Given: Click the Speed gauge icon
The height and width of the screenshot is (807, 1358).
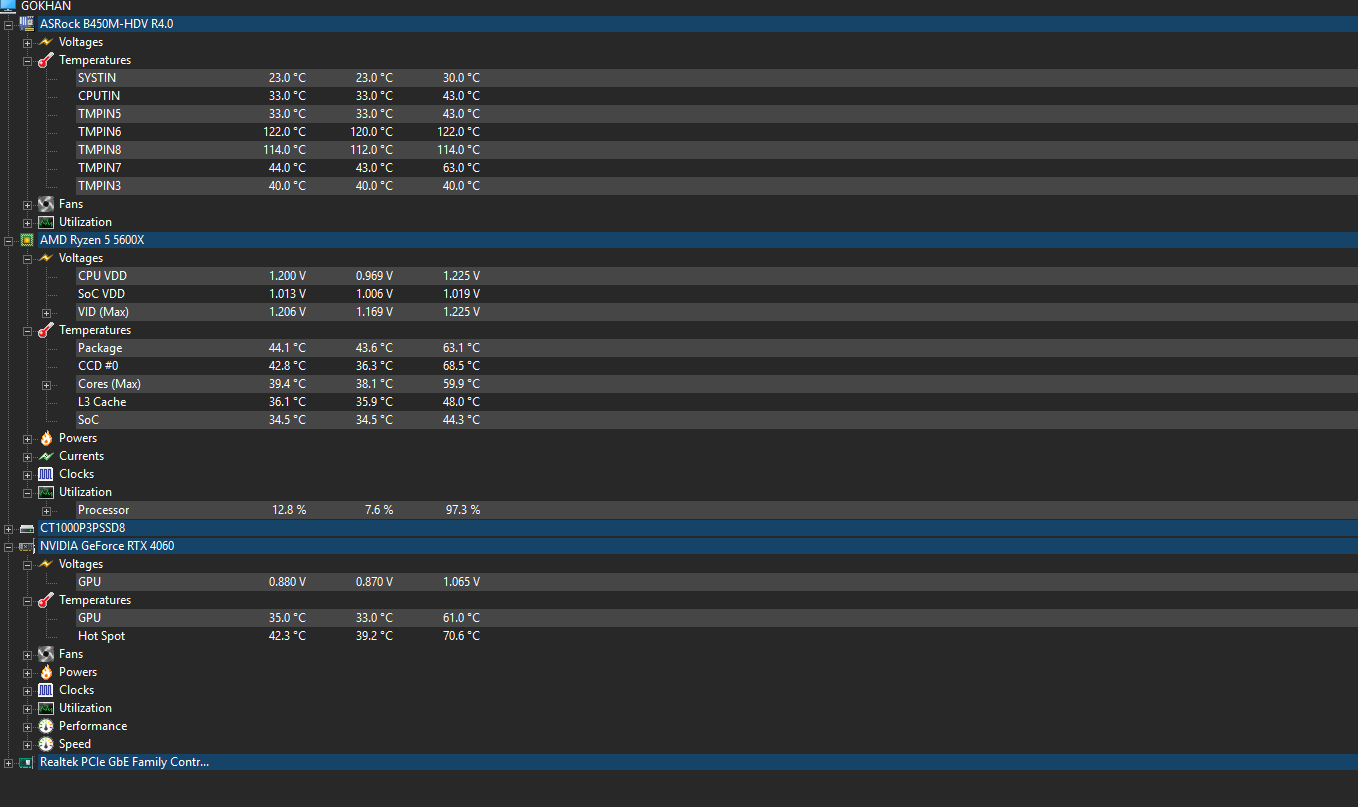Looking at the screenshot, I should point(46,744).
